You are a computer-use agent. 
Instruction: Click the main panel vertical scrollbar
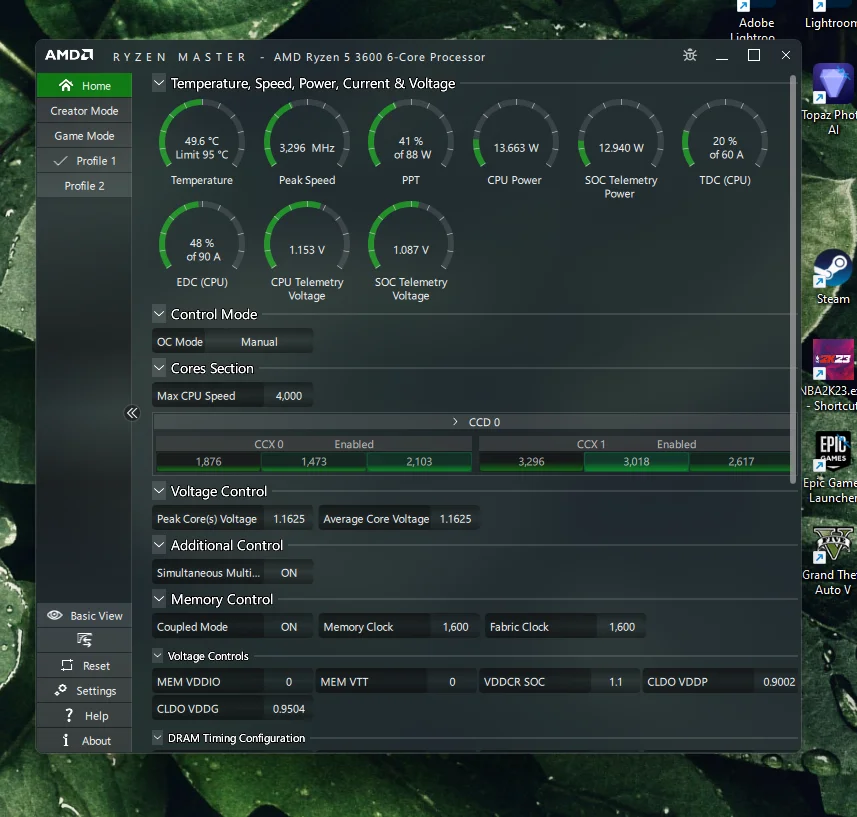coord(793,280)
